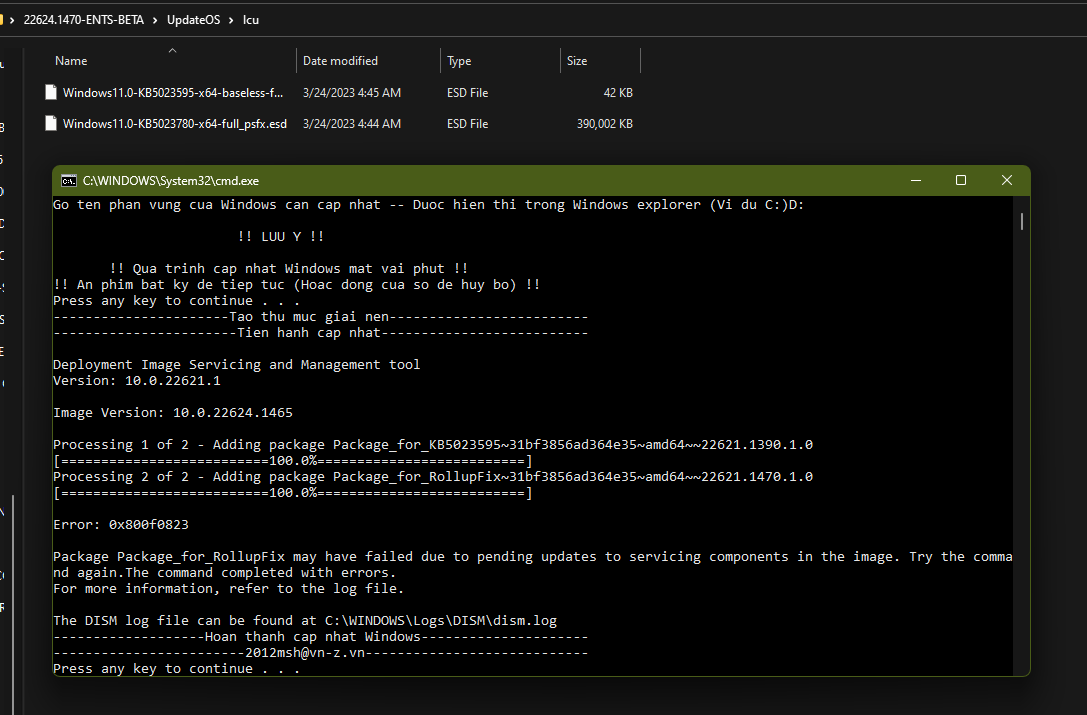Viewport: 1087px width, 715px height.
Task: Click the Processing 2 of 2 line
Action: pos(433,476)
